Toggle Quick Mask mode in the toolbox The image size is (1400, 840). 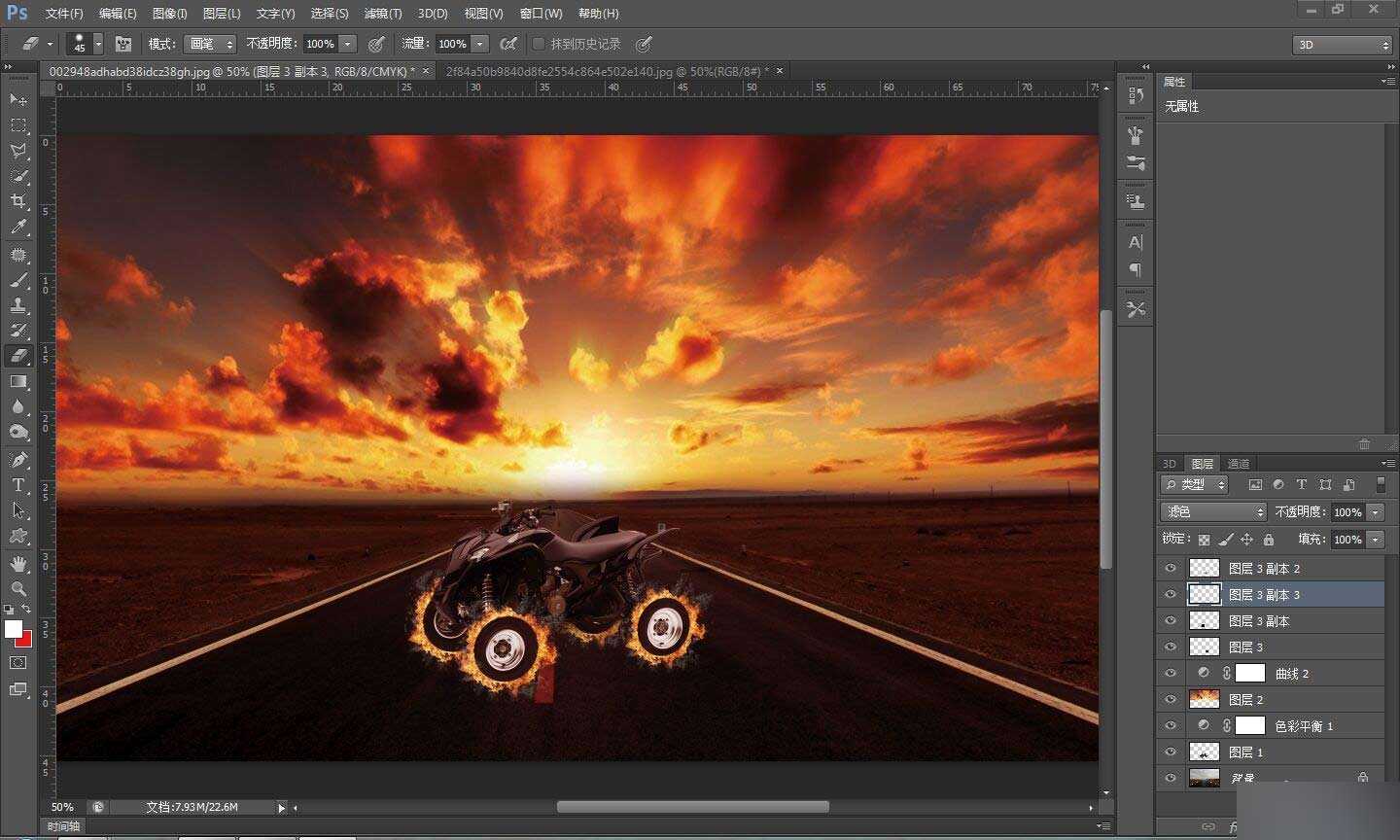click(18, 663)
